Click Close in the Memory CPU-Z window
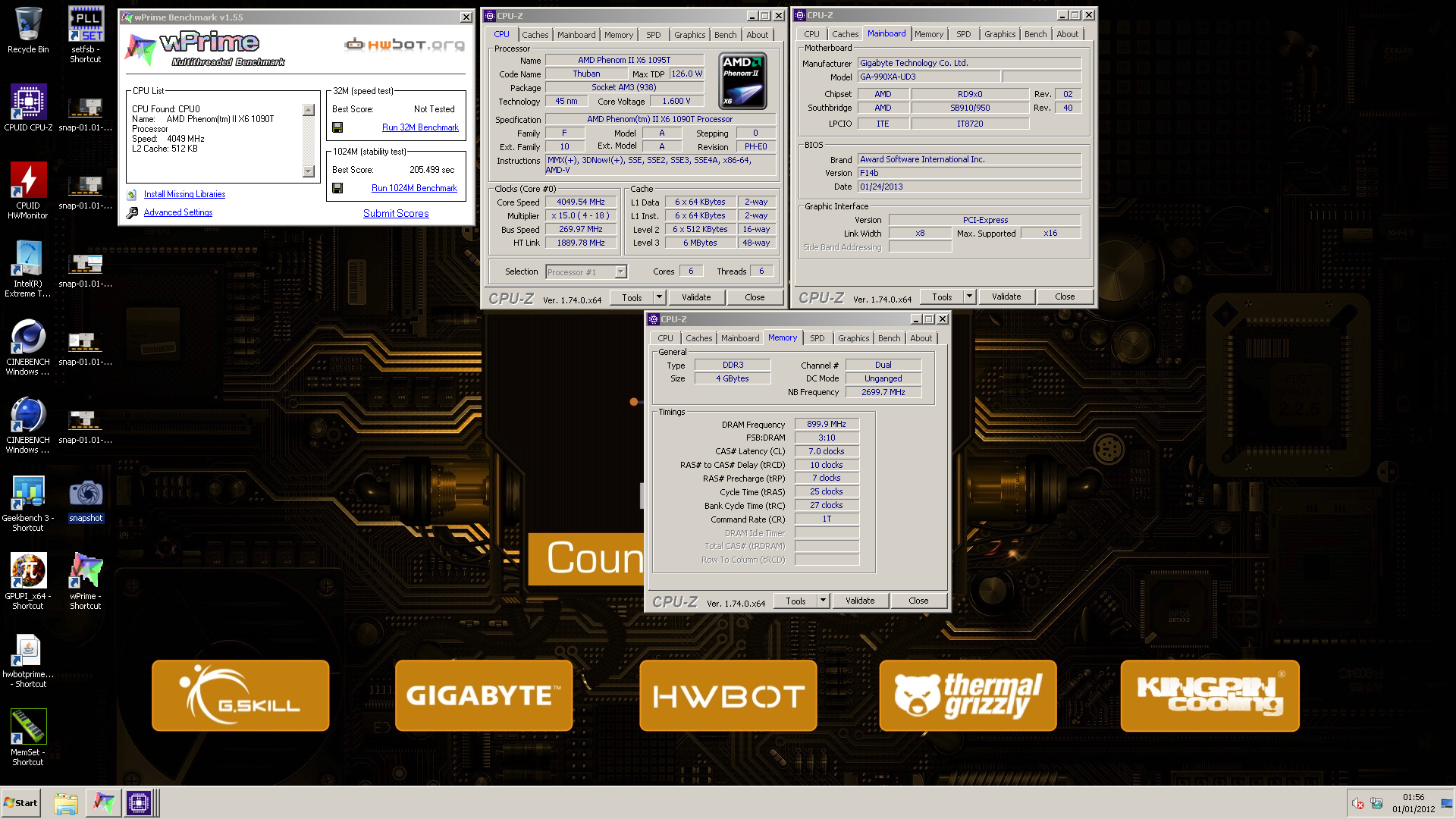Viewport: 1456px width, 819px height. pyautogui.click(x=918, y=601)
